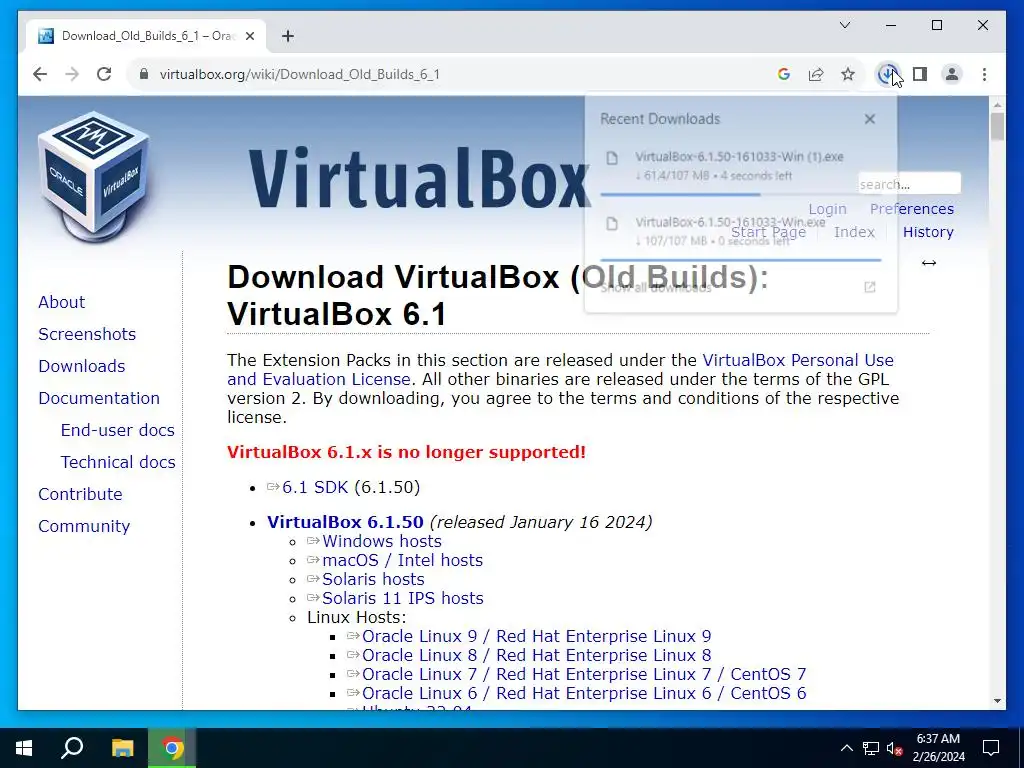Viewport: 1024px width, 768px height.
Task: Open Oracle Linux 7 / CentOS 7 link
Action: (x=584, y=674)
